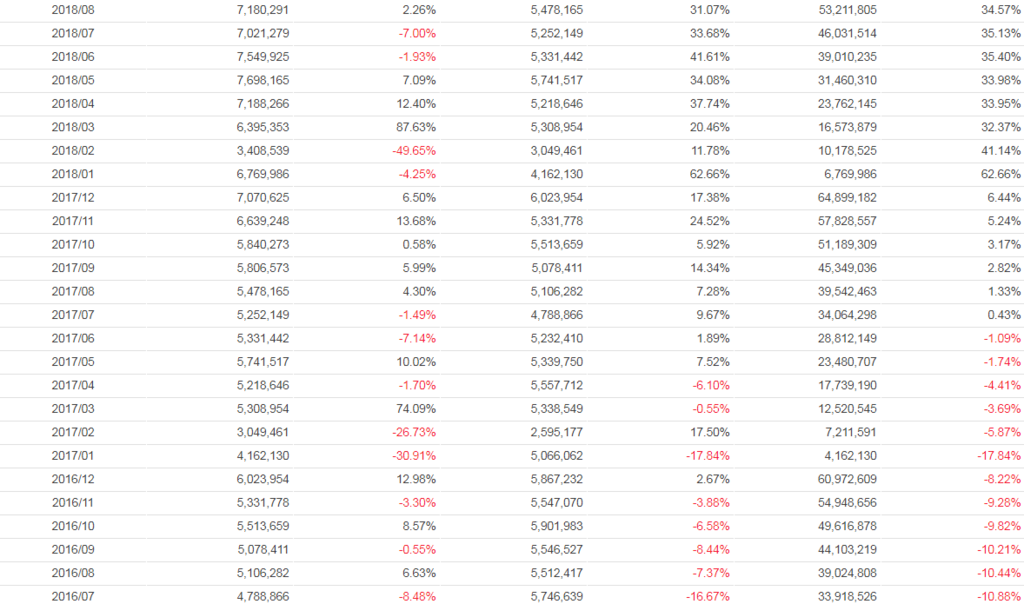Select the 2016/10 date cell
Screen dimensions: 1024x604
(72, 527)
